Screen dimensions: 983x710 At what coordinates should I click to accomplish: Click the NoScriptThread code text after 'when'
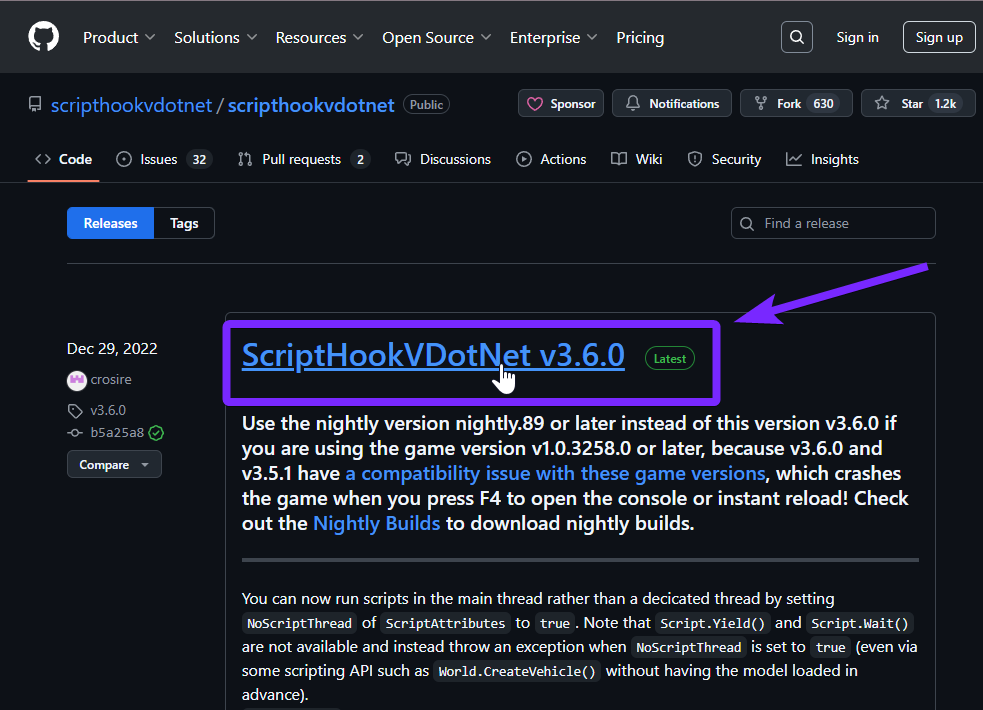tap(688, 647)
